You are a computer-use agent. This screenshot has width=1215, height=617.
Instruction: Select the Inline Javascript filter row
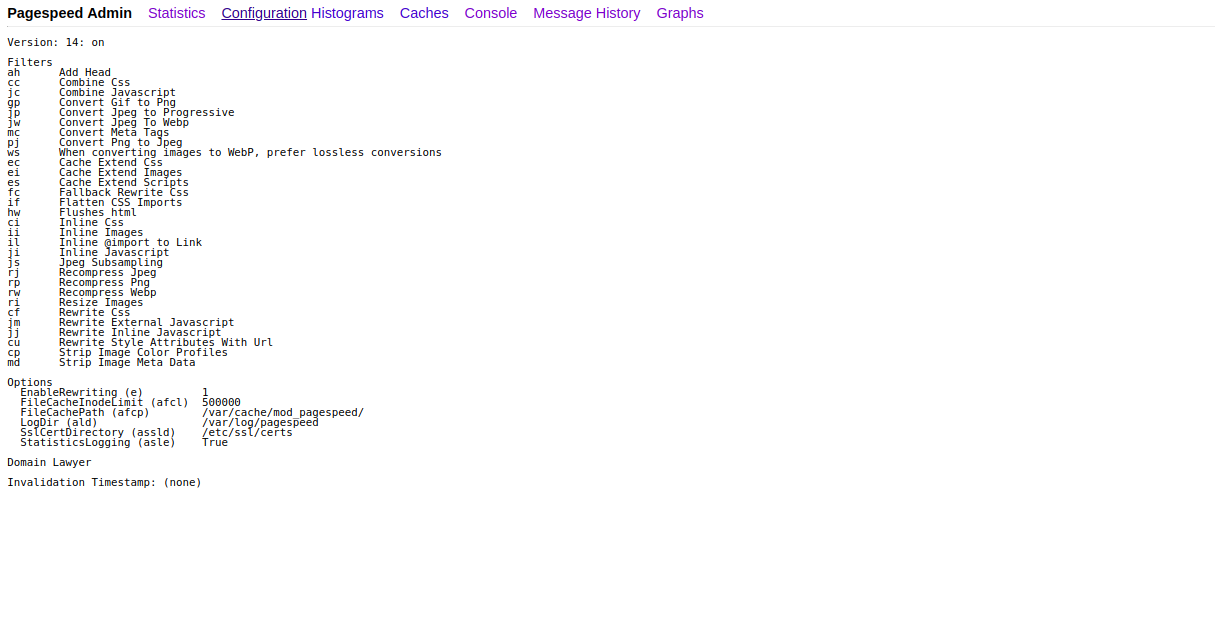pyautogui.click(x=88, y=252)
